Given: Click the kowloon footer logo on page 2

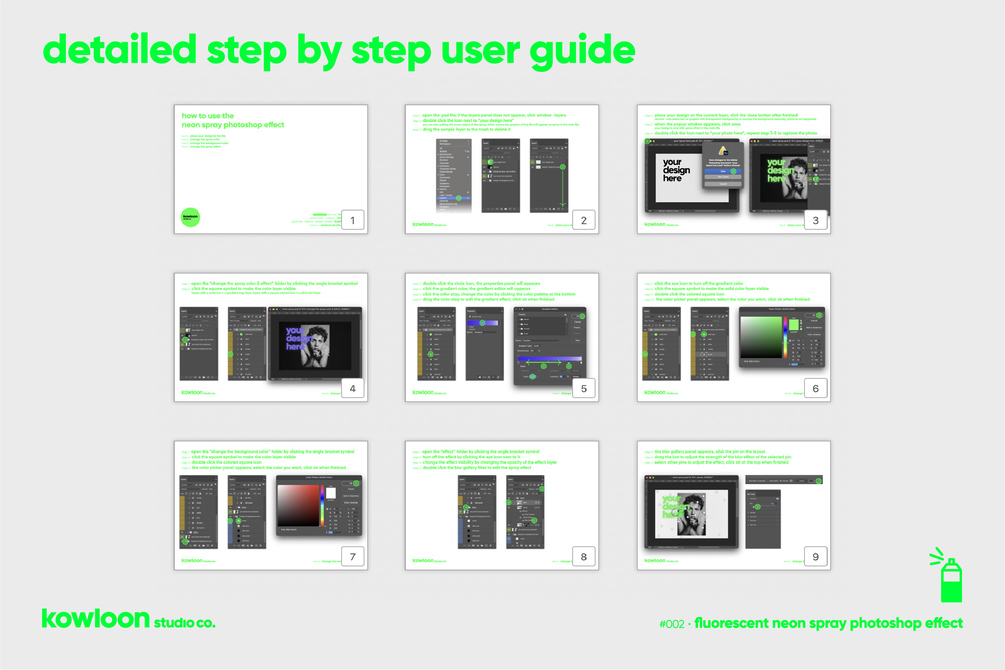Looking at the screenshot, I should tap(429, 224).
